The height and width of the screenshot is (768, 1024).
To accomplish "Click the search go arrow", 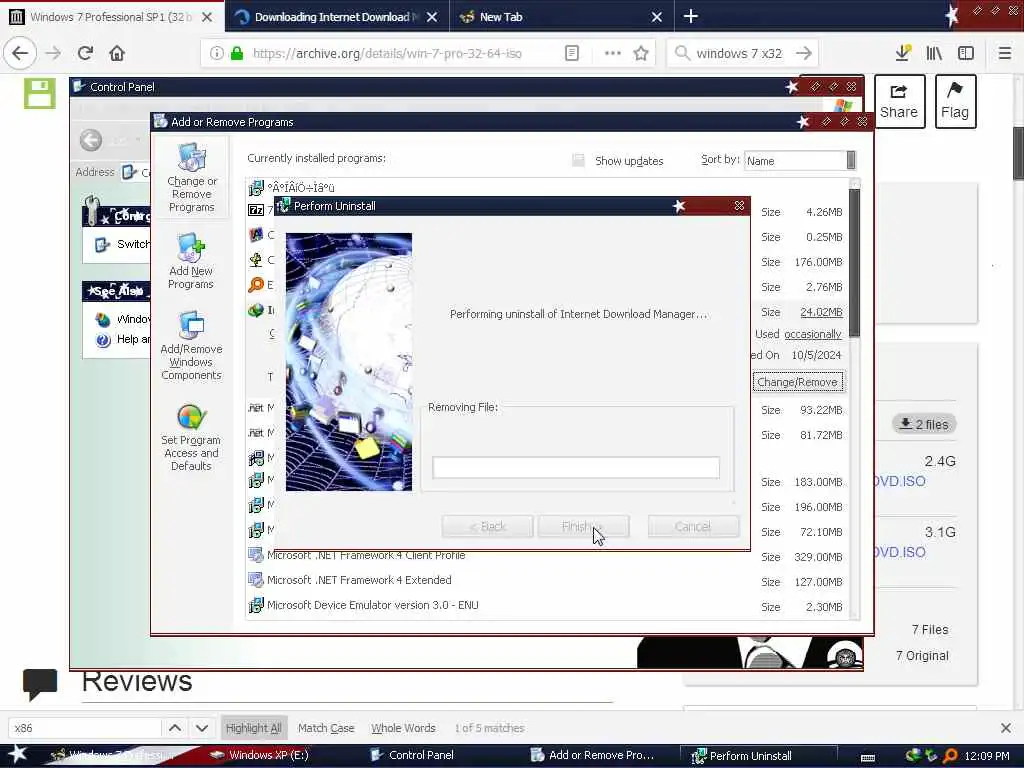I will point(804,54).
